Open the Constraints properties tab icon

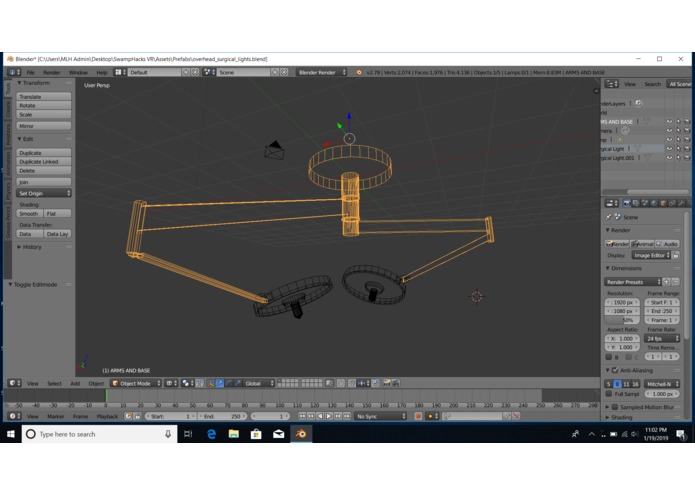pos(672,203)
